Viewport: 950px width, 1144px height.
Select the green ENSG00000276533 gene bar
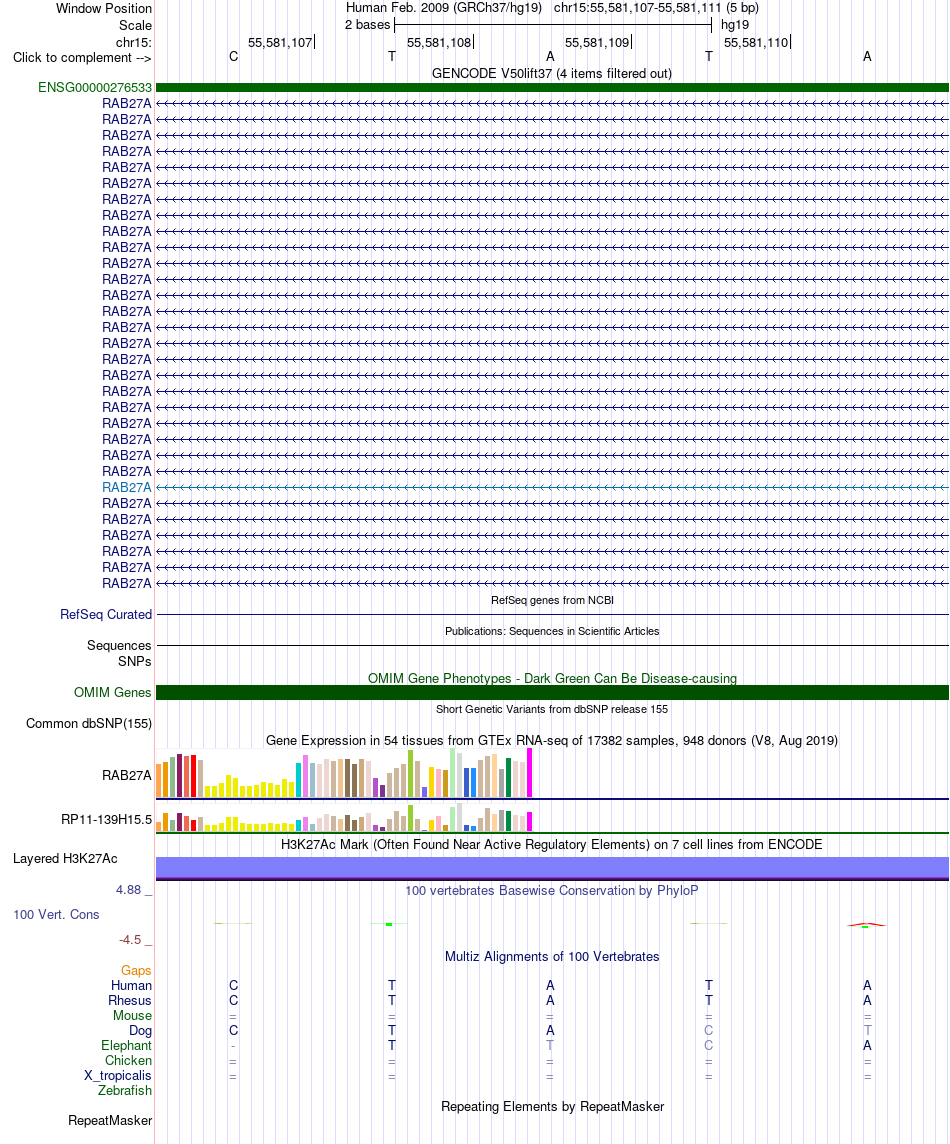click(x=552, y=88)
